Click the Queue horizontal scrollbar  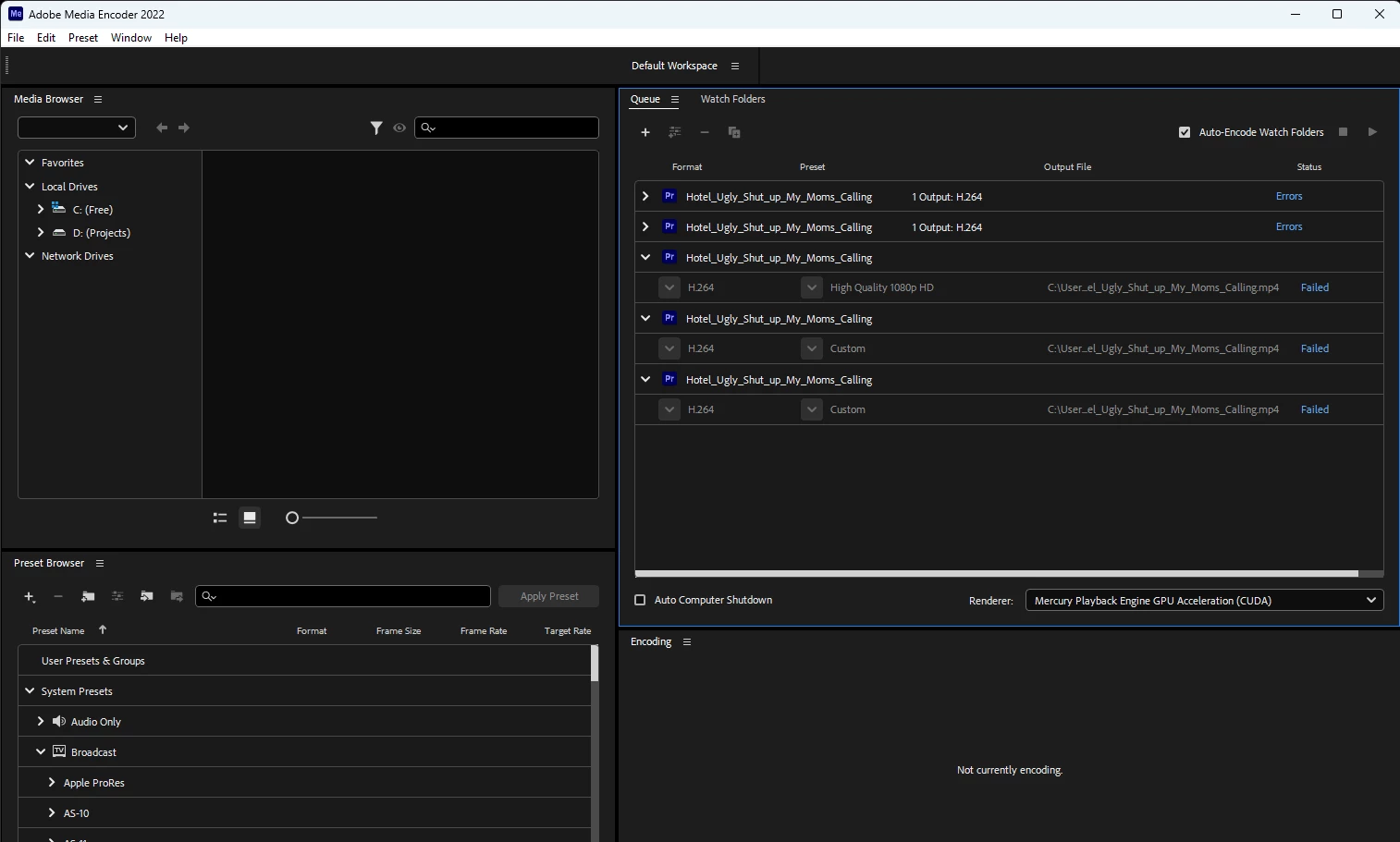point(997,573)
